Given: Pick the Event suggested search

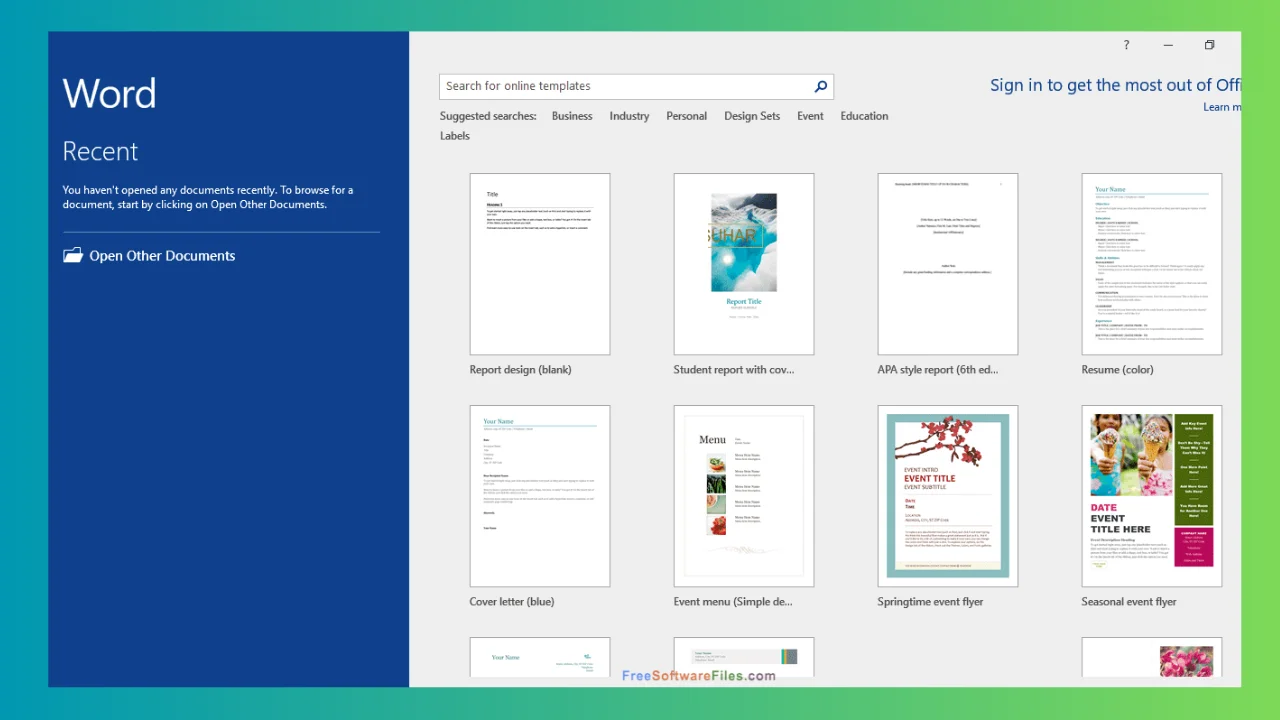Looking at the screenshot, I should pos(810,116).
